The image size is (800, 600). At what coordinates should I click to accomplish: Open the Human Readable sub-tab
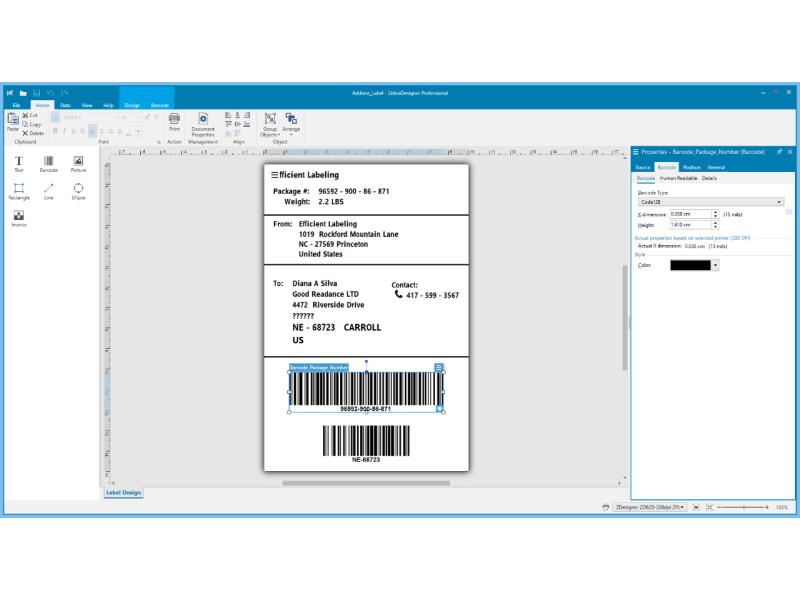678,178
